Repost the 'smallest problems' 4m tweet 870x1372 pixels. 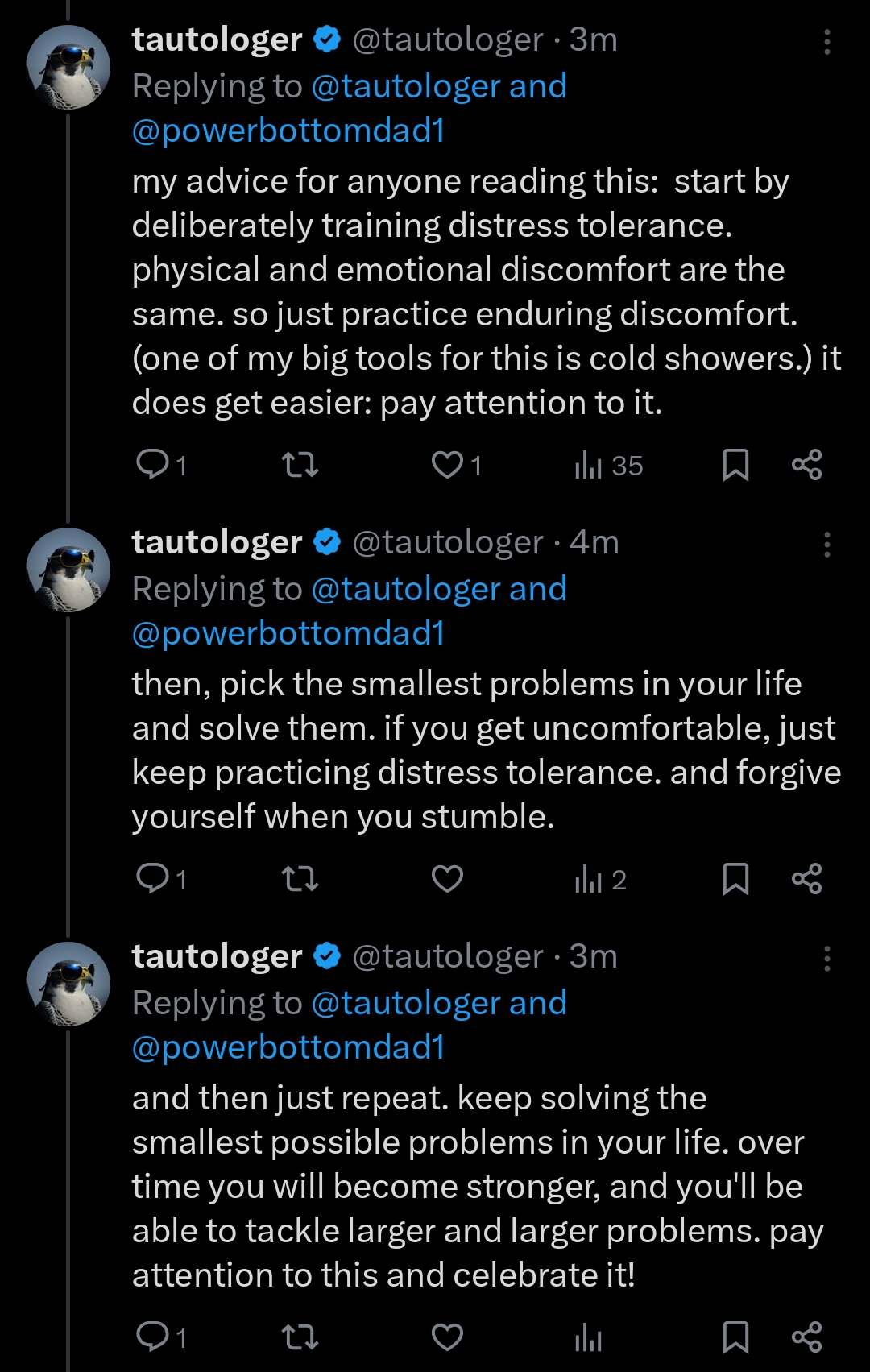[300, 879]
